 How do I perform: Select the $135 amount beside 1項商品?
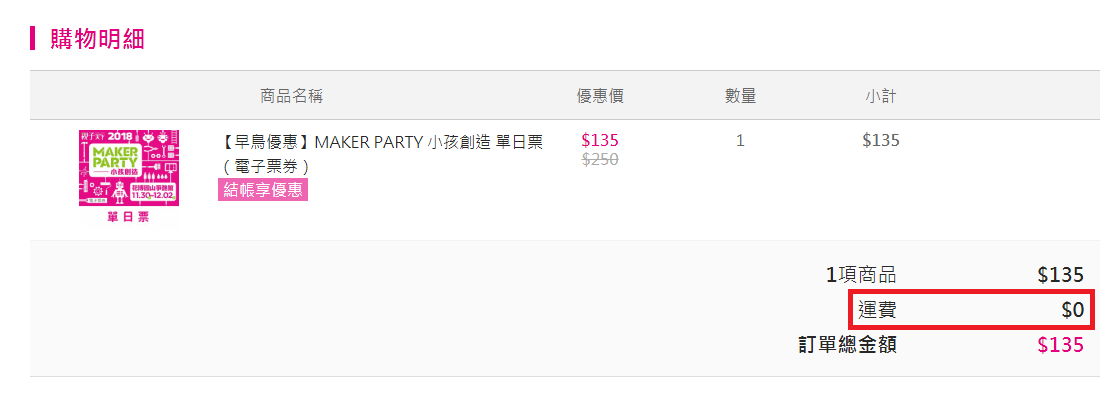coord(1061,275)
